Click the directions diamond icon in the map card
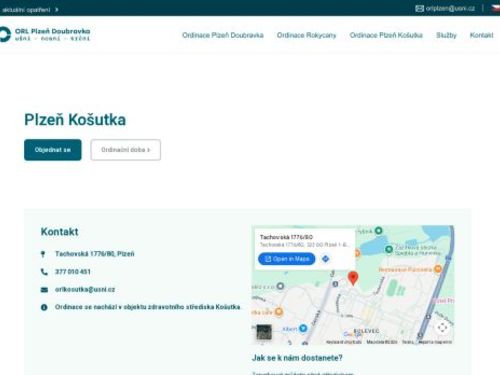The width and height of the screenshot is (500, 375). coord(326,259)
